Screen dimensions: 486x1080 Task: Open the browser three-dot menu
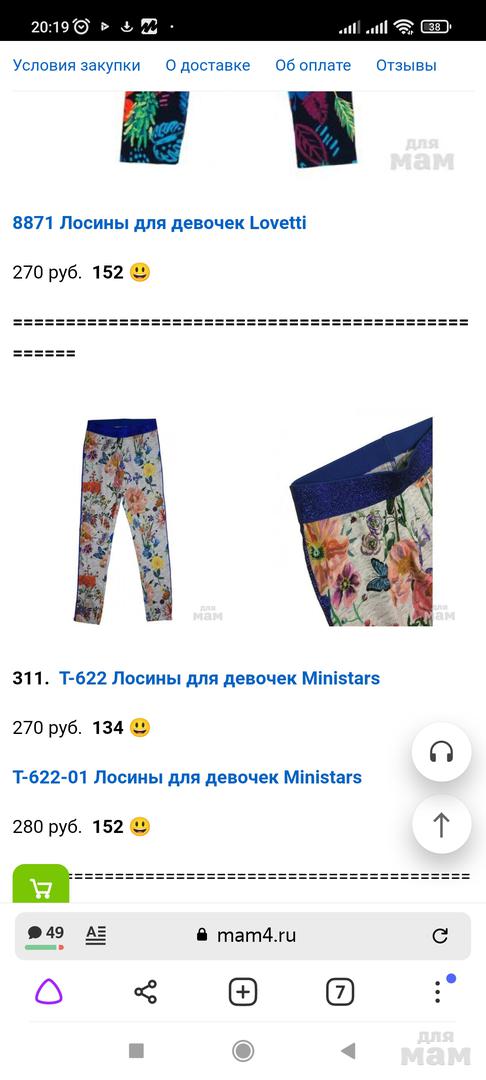tap(438, 990)
